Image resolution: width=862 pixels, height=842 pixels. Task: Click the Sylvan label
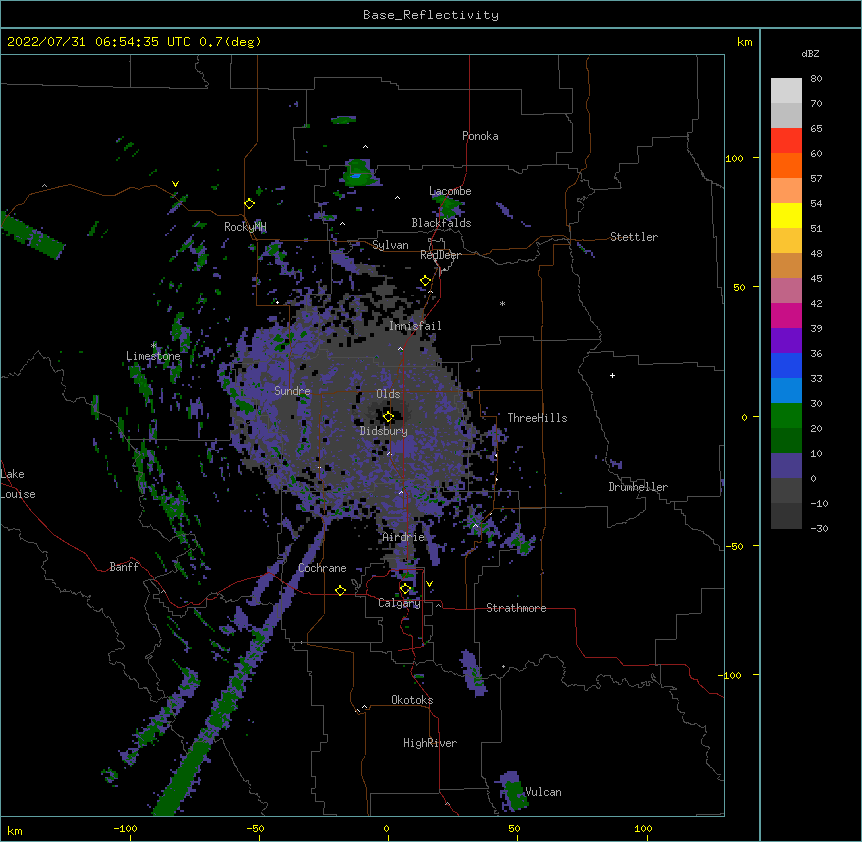pyautogui.click(x=390, y=245)
